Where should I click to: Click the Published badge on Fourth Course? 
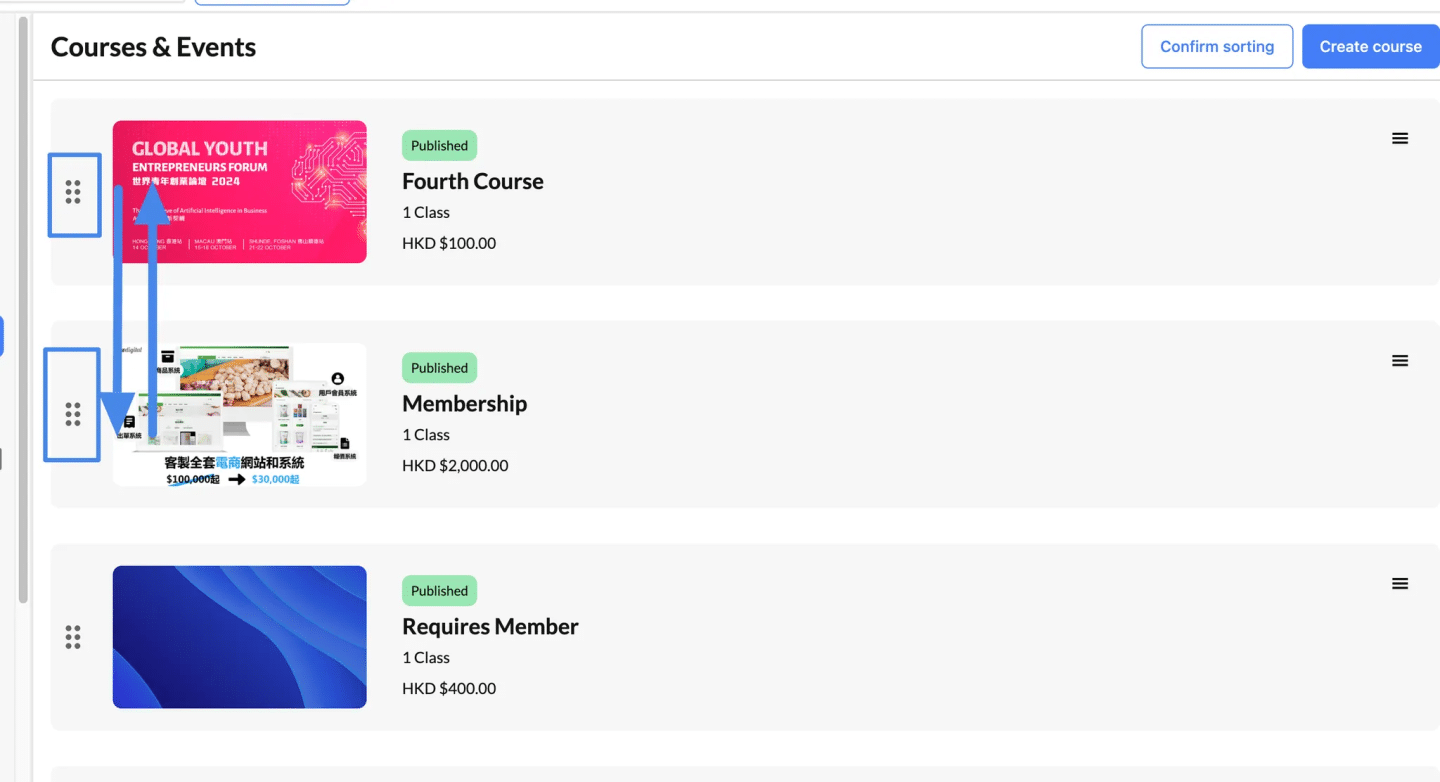coord(440,145)
